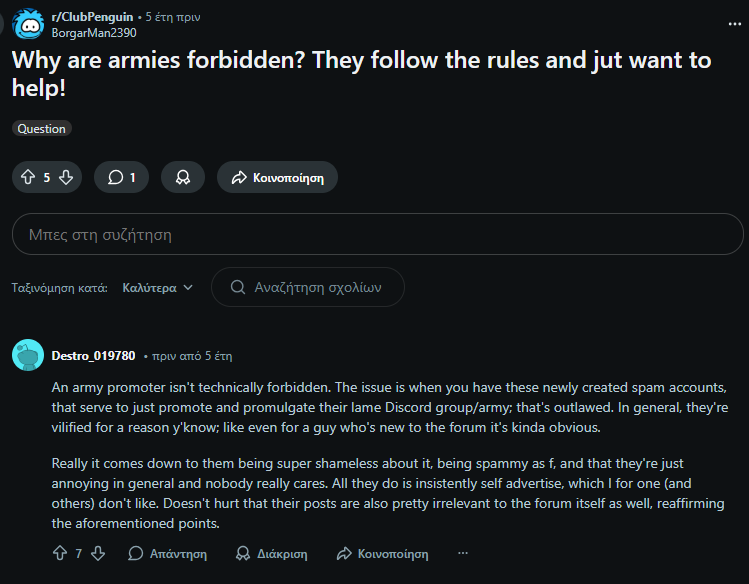
Task: Open the r/ClubPenguin subreddit avatar
Action: pos(27,24)
